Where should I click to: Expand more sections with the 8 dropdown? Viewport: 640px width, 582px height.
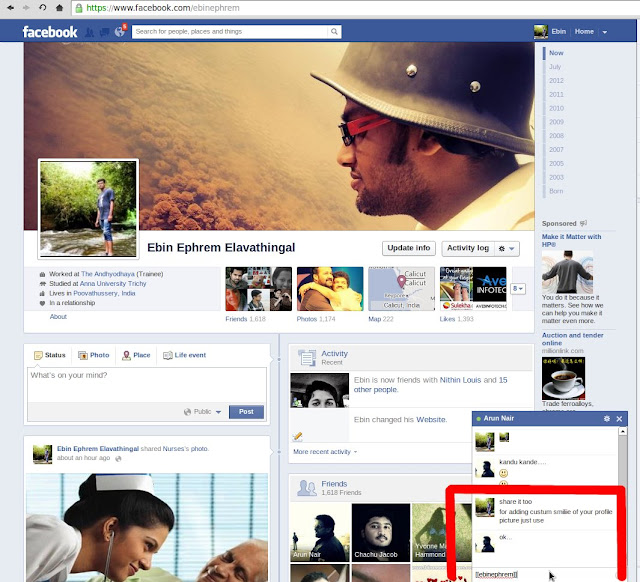coord(518,289)
